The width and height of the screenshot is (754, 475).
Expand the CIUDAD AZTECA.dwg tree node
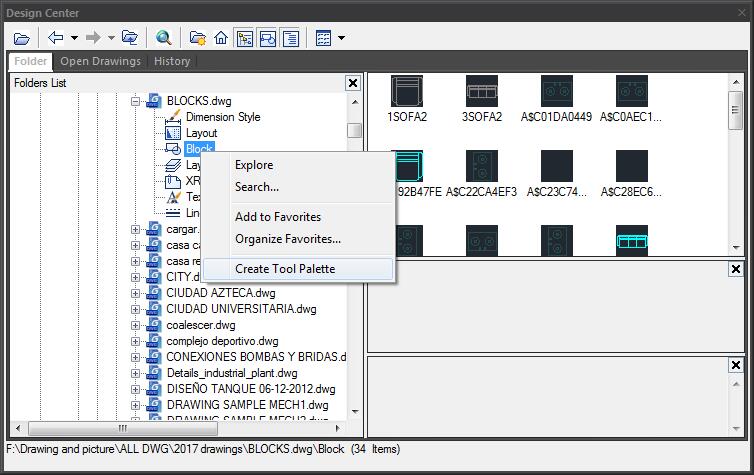tap(136, 293)
